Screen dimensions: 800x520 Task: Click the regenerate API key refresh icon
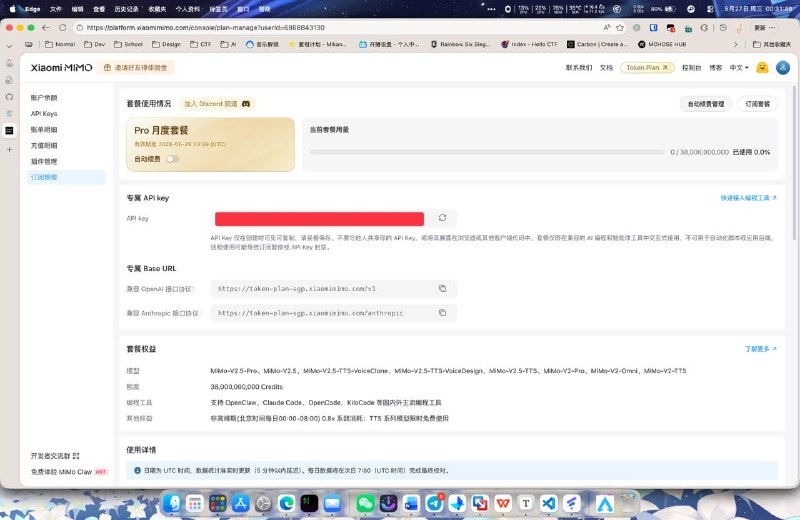coord(442,218)
